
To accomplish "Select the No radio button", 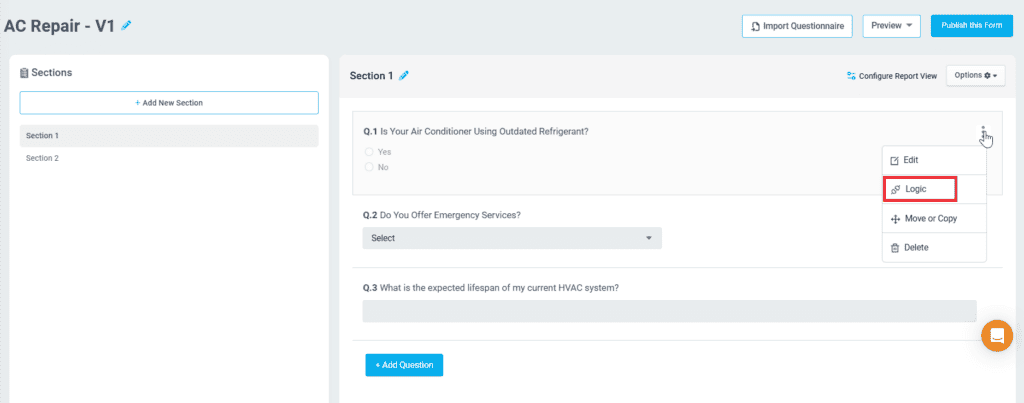I will pyautogui.click(x=369, y=167).
